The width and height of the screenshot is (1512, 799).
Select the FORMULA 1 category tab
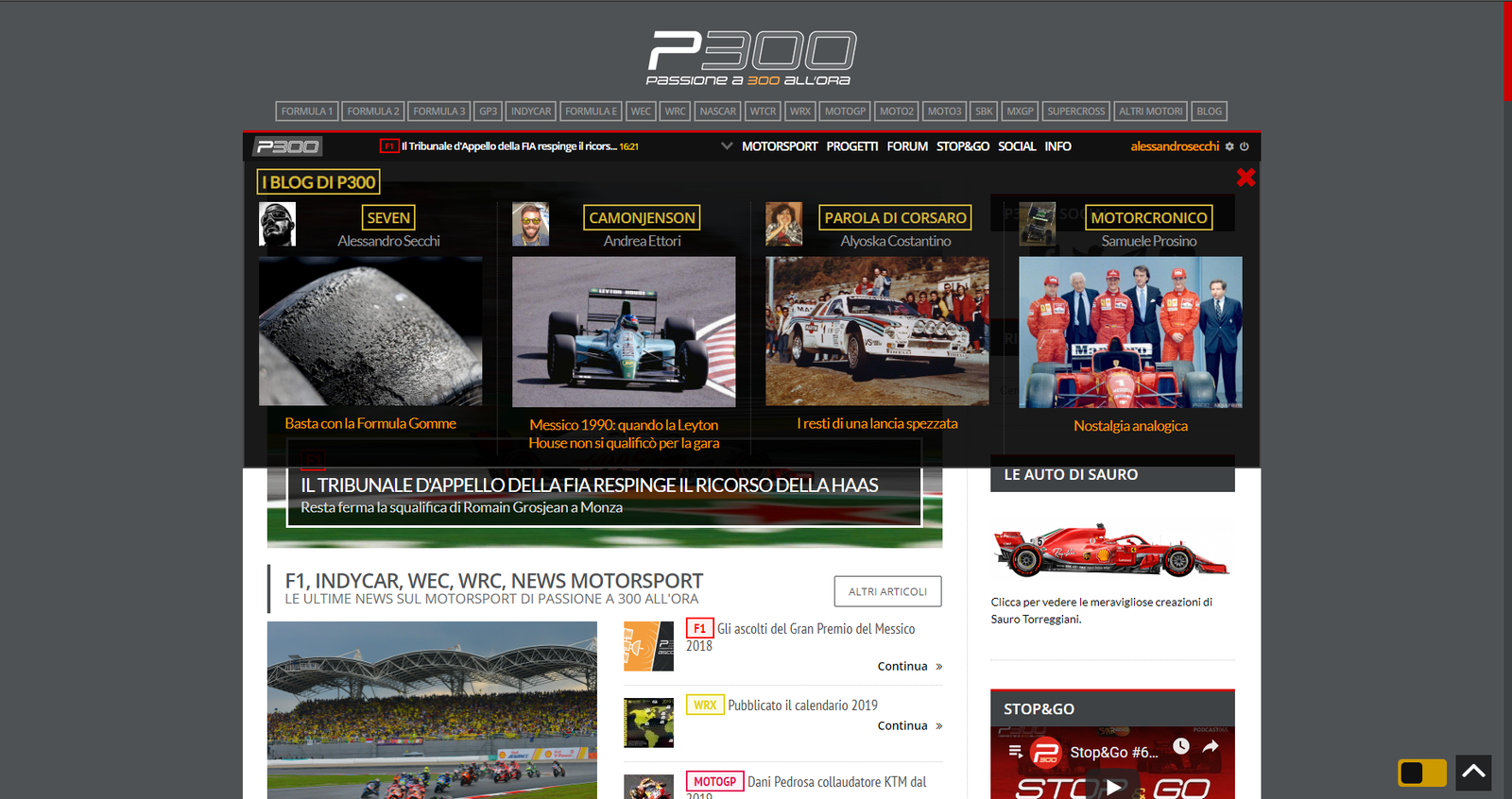306,111
